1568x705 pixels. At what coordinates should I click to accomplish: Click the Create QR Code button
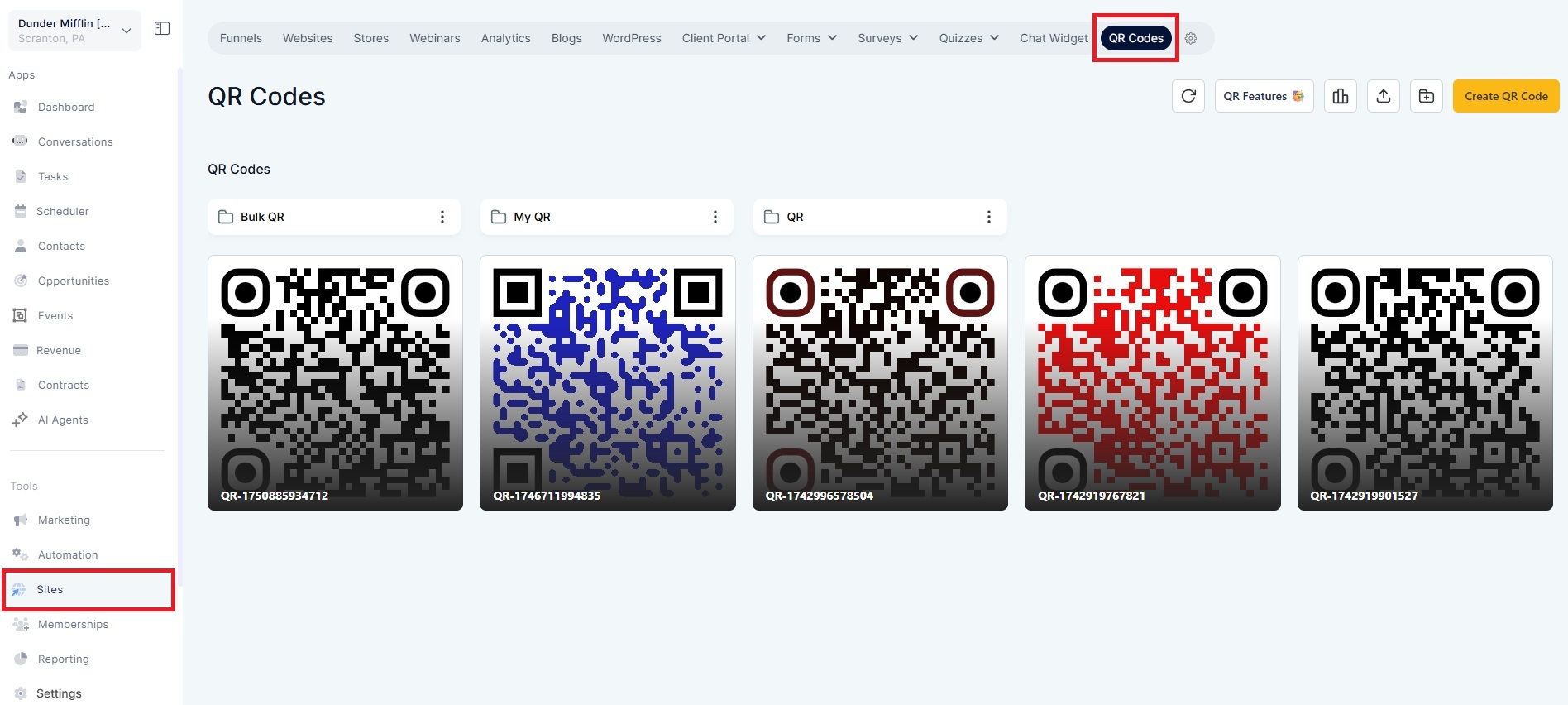coord(1506,96)
